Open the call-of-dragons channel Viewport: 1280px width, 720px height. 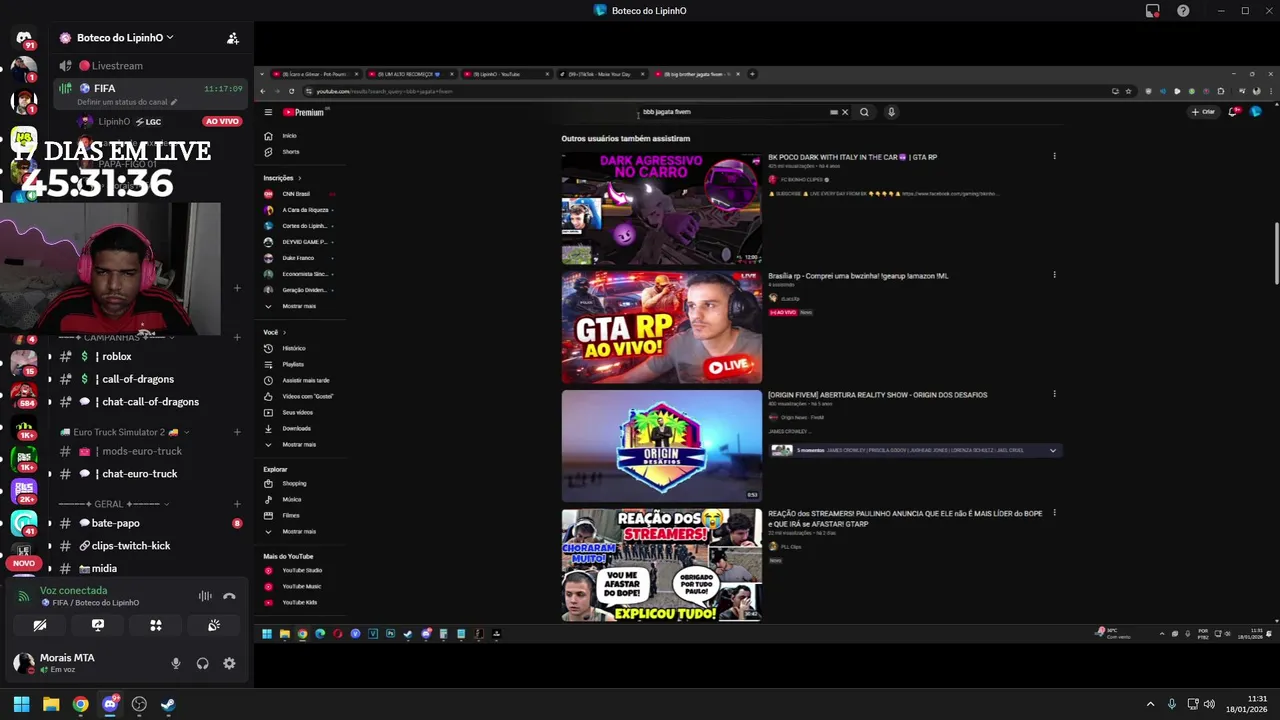tap(150, 380)
